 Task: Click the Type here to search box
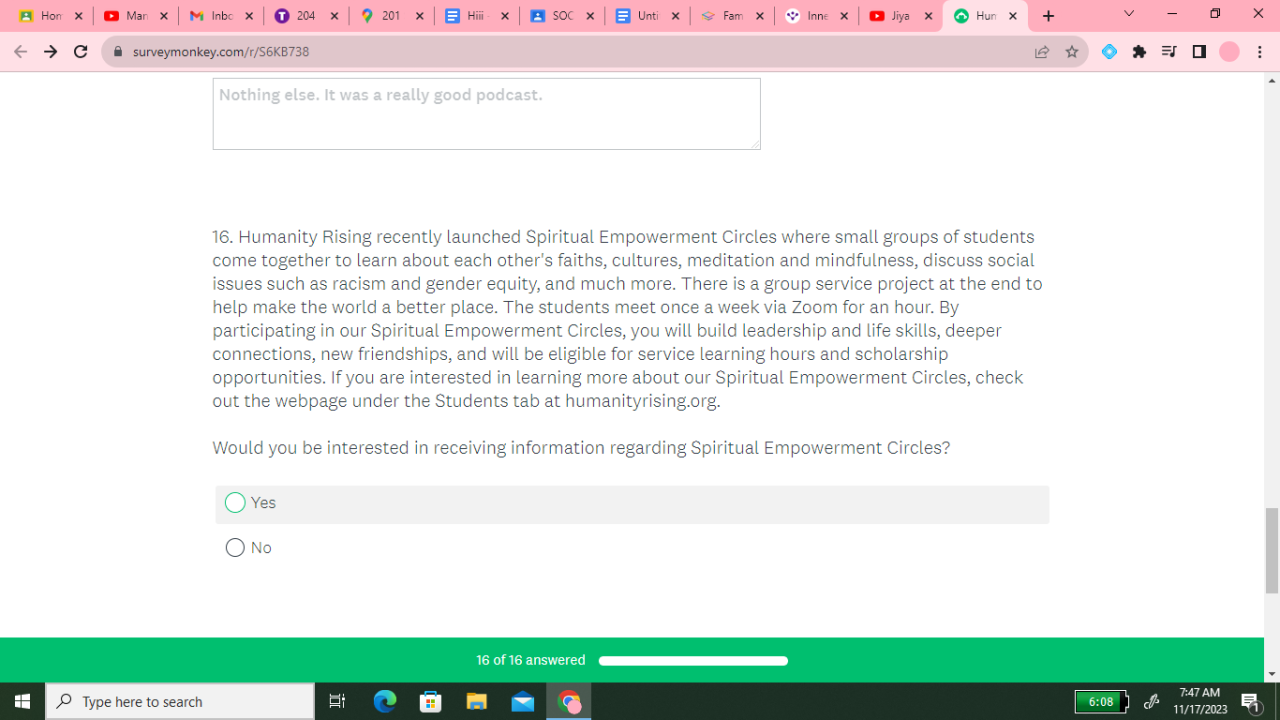[180, 701]
